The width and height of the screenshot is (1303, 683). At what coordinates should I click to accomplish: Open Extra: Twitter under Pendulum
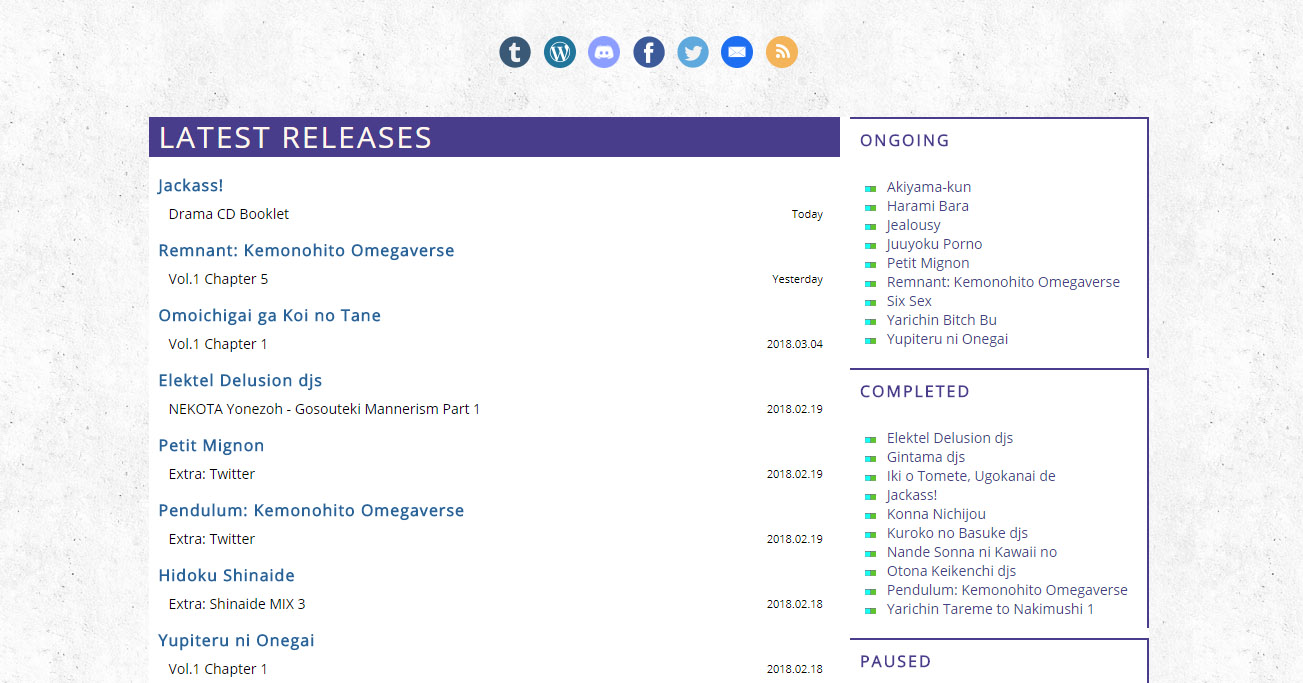(212, 539)
